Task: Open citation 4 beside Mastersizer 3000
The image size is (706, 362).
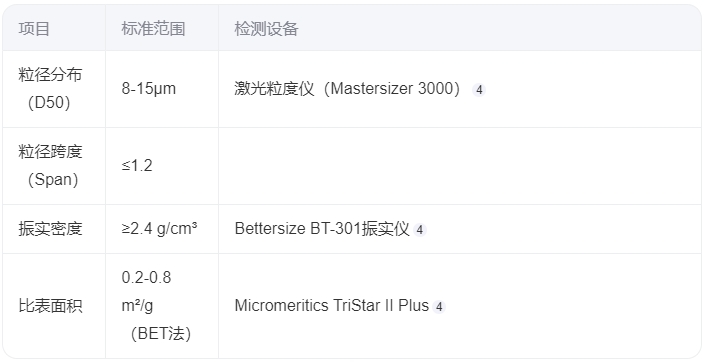Action: (x=479, y=90)
